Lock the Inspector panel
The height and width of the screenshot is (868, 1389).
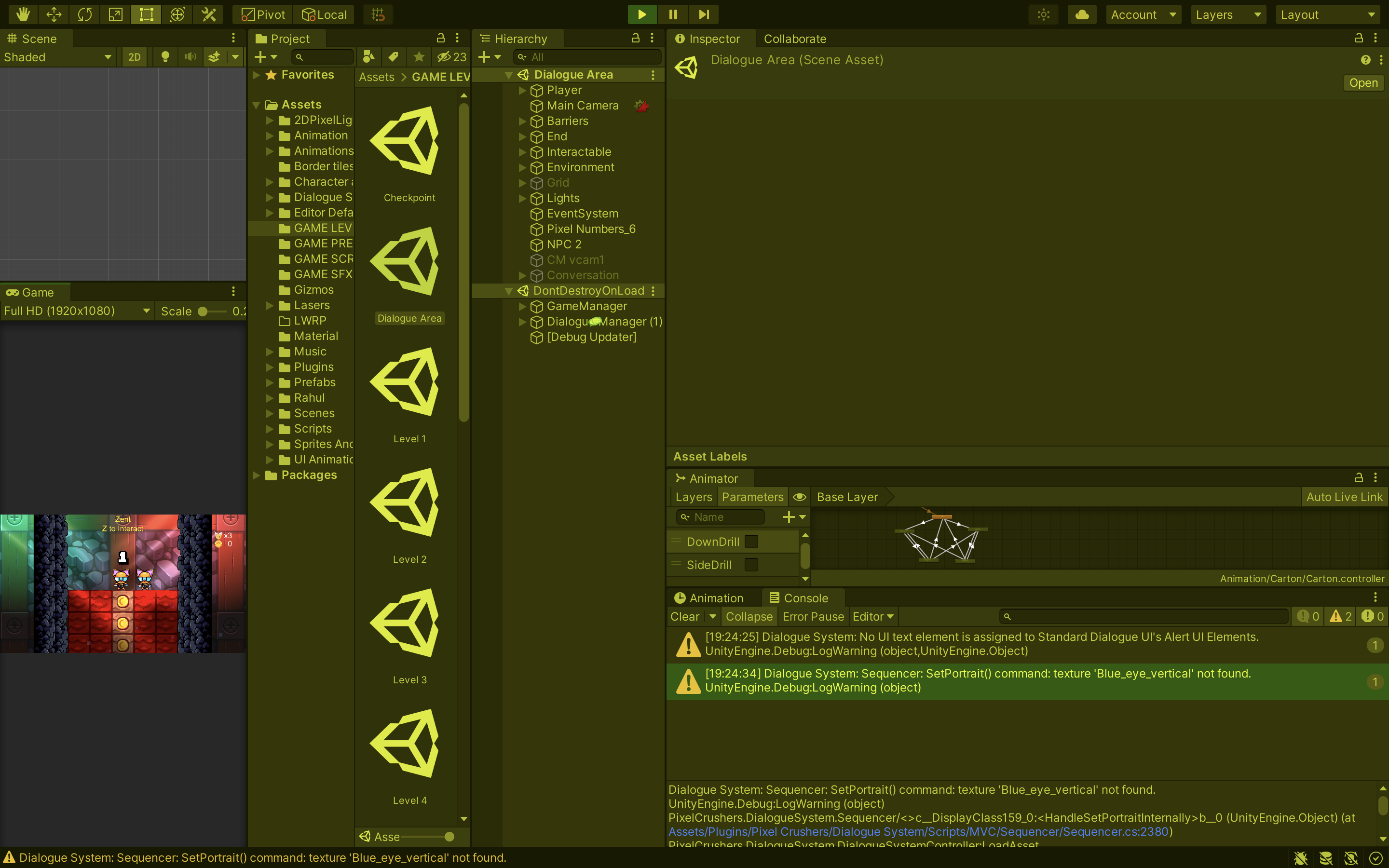[x=1359, y=38]
